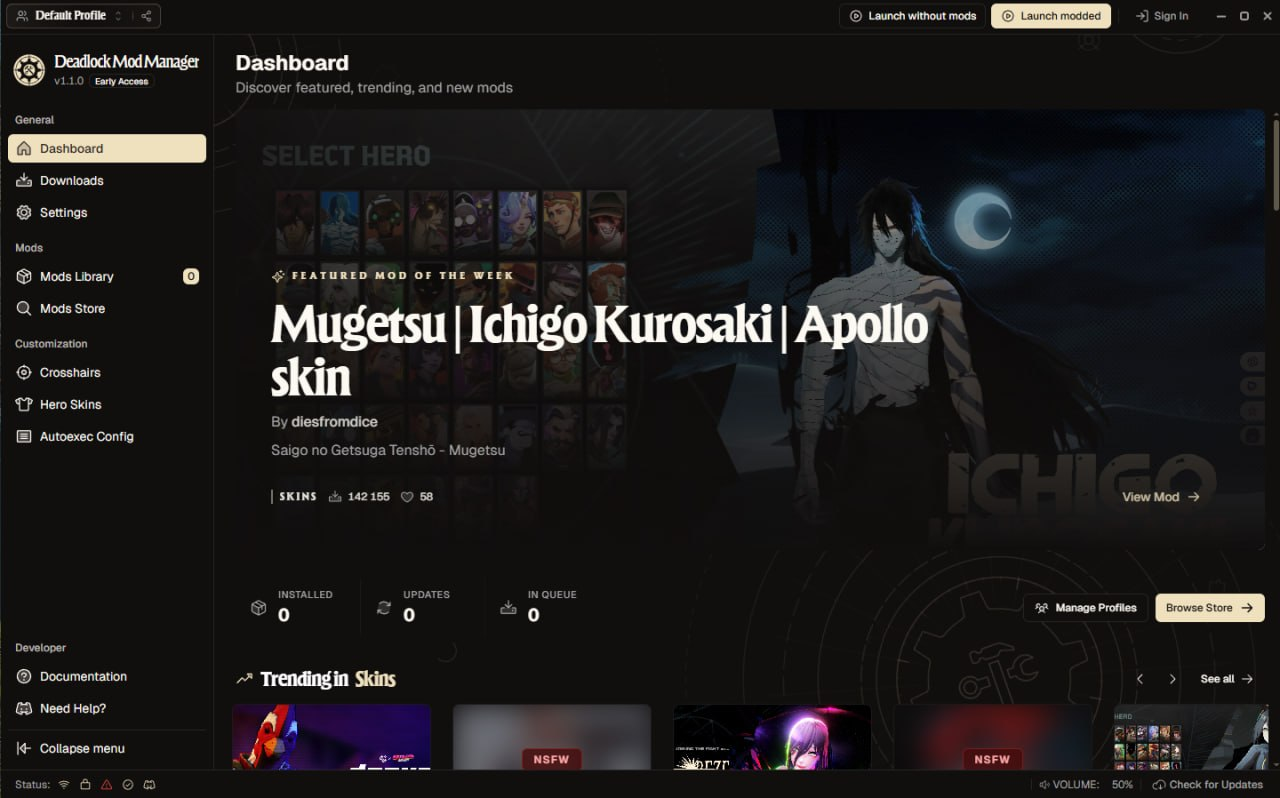Viewport: 1280px width, 798px height.
Task: Click the share profile icon
Action: 146,16
